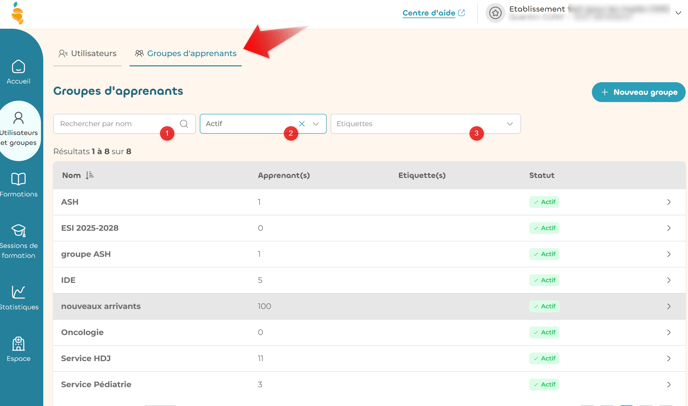Open the Statistiques chart icon
This screenshot has height=406, width=688.
pos(18,292)
